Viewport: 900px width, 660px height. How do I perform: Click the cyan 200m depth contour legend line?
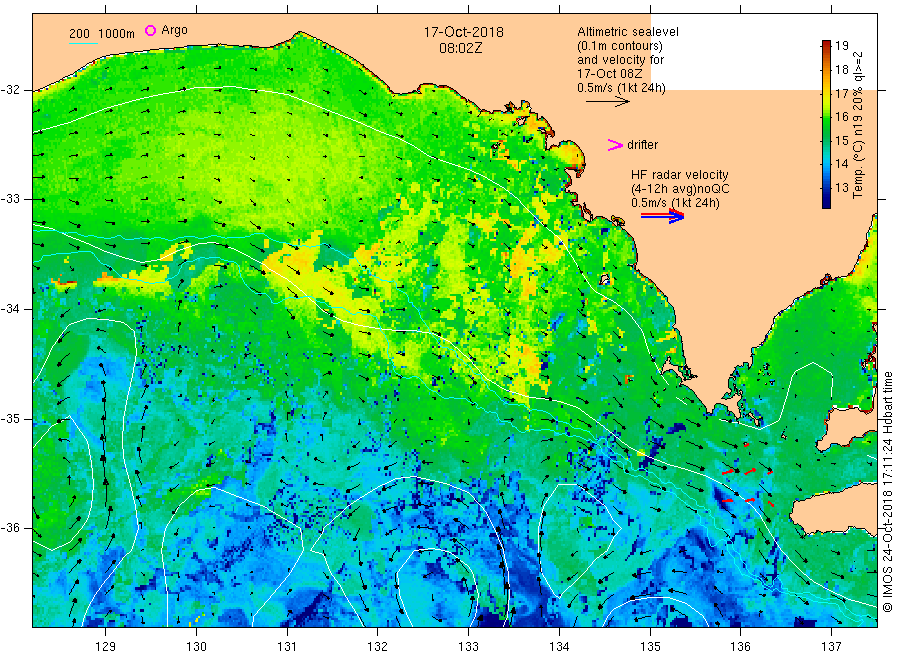pos(83,43)
